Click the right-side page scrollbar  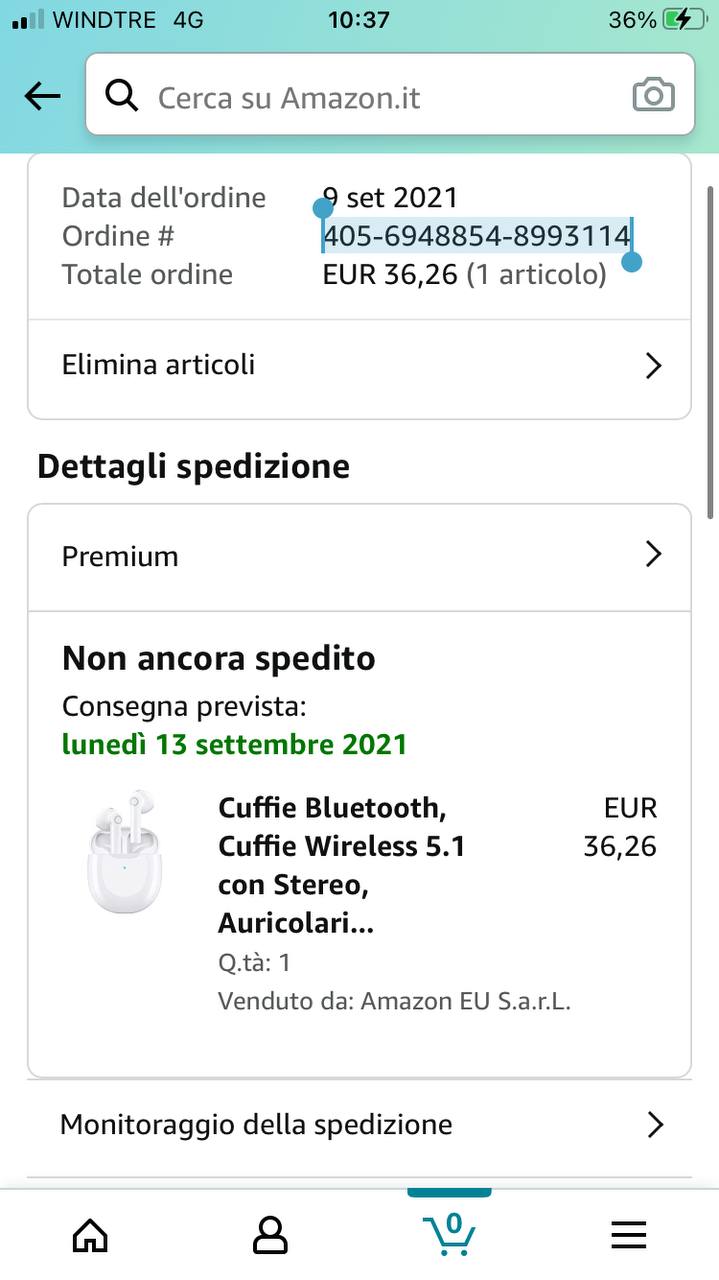[710, 350]
